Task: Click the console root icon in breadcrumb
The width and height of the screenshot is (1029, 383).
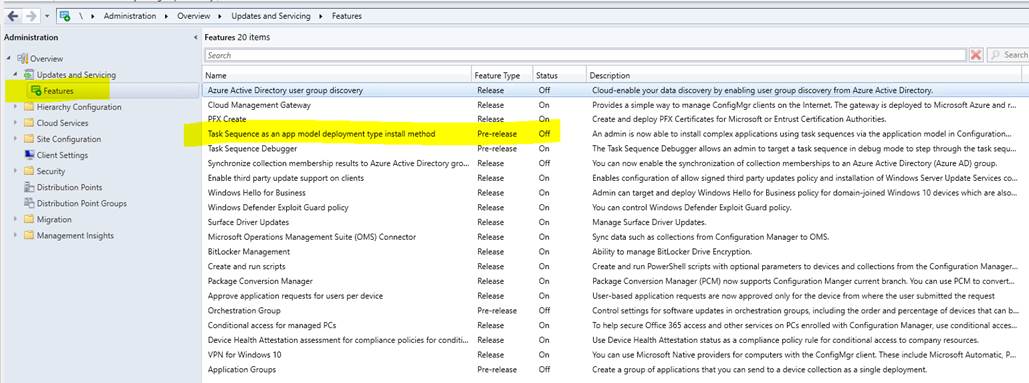Action: 64,16
